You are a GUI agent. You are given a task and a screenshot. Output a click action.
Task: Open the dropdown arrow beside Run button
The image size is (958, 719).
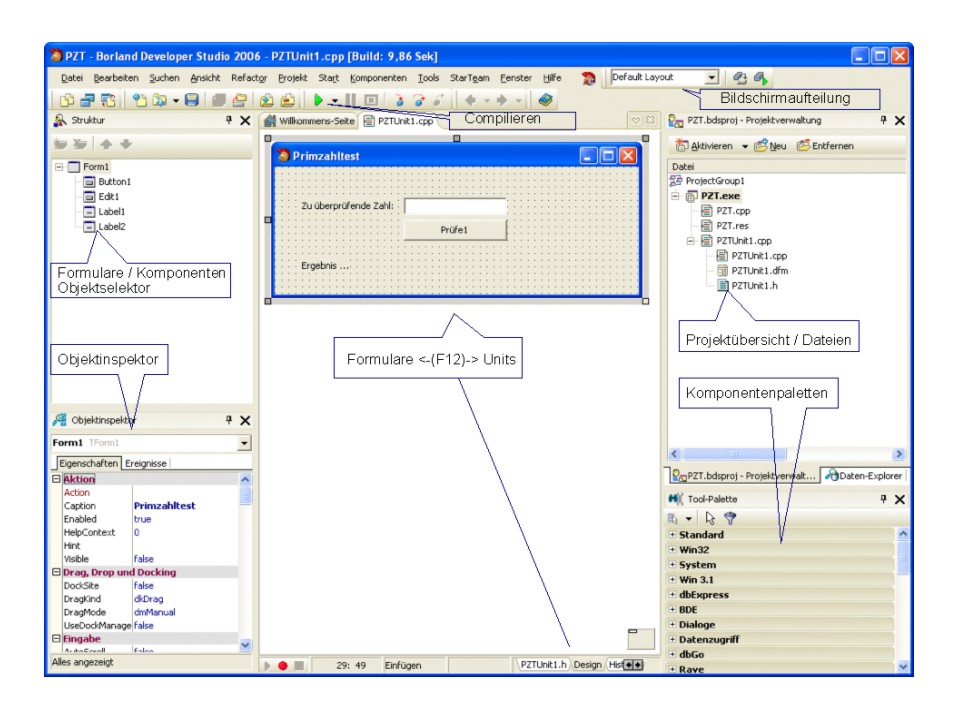click(x=335, y=100)
